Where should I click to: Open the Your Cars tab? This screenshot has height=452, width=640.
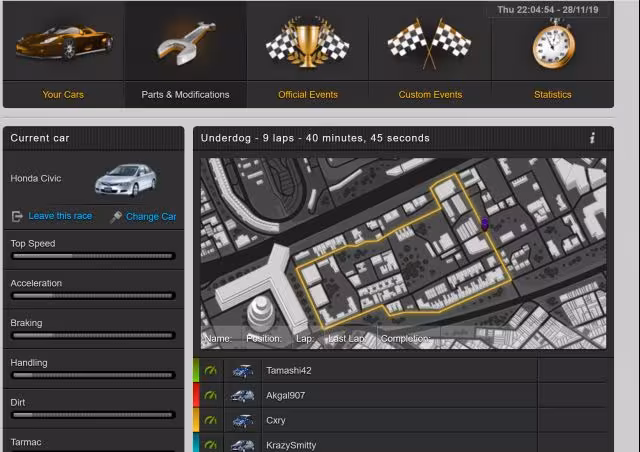(x=63, y=95)
